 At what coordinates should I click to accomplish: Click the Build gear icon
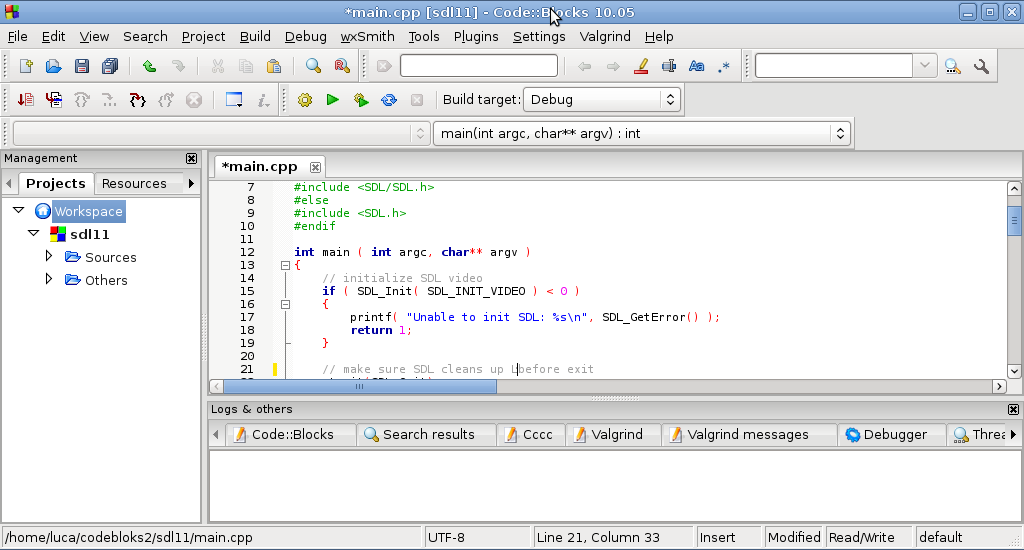coord(305,100)
